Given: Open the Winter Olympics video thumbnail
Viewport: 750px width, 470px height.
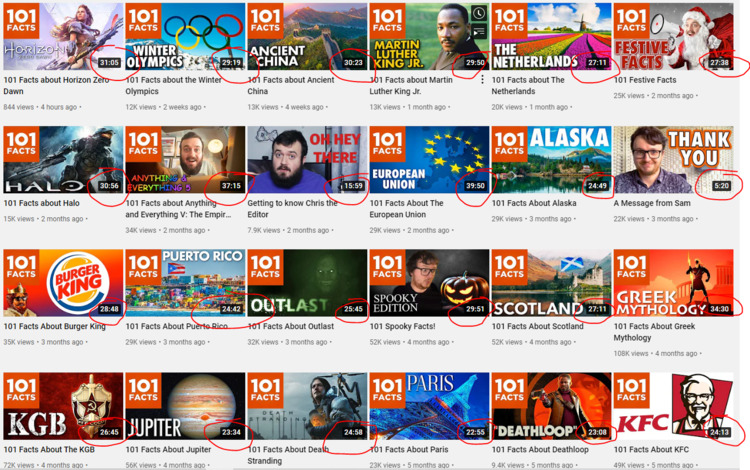Looking at the screenshot, I should [x=185, y=36].
